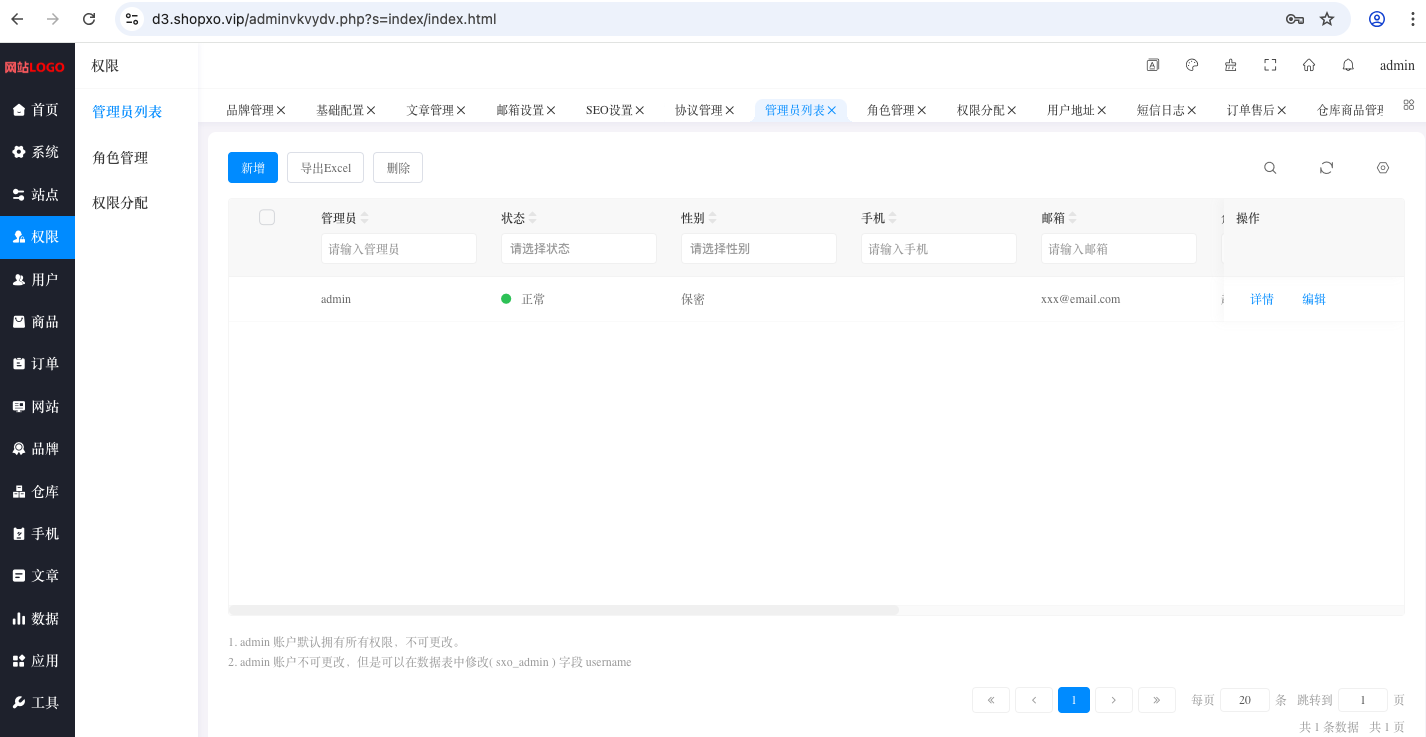Open the theme palette icon
This screenshot has height=737, width=1426.
[1191, 65]
